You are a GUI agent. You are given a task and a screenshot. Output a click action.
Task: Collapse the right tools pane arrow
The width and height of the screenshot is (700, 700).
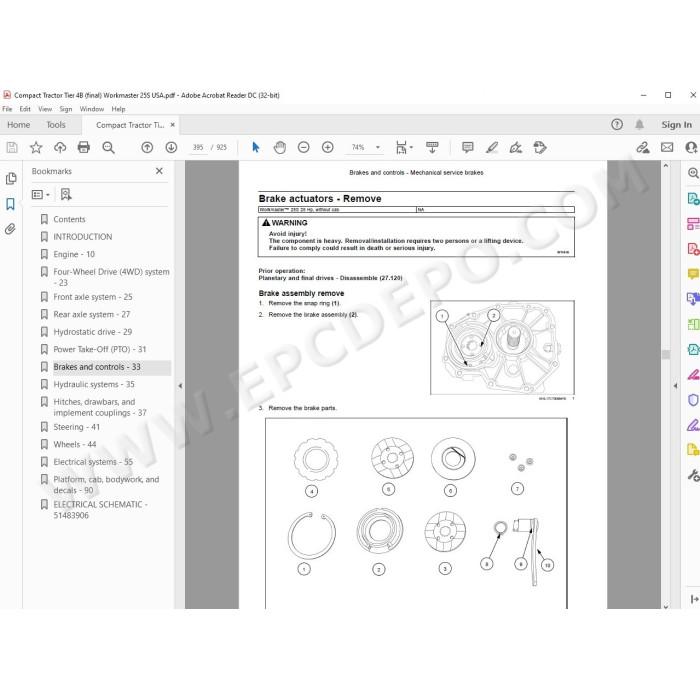(675, 385)
